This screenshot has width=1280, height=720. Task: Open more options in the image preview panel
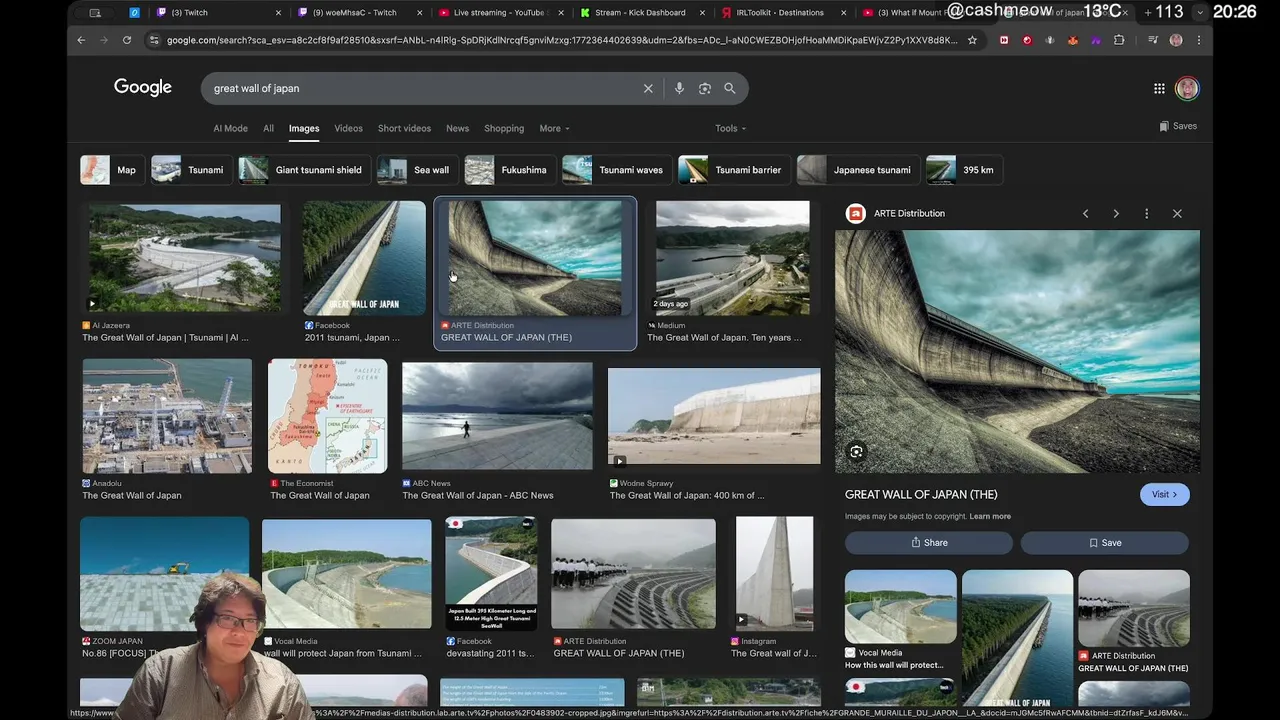(x=1147, y=213)
